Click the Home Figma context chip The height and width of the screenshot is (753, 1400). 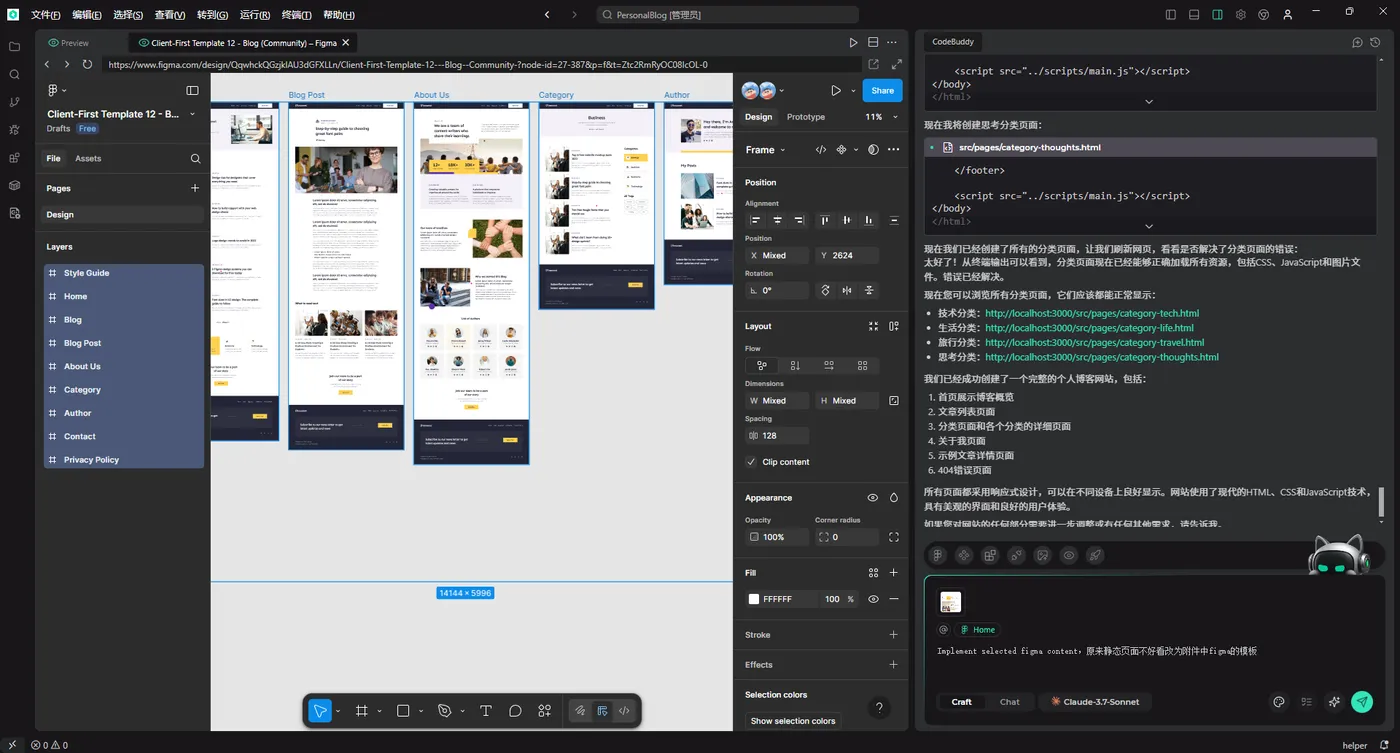click(978, 629)
